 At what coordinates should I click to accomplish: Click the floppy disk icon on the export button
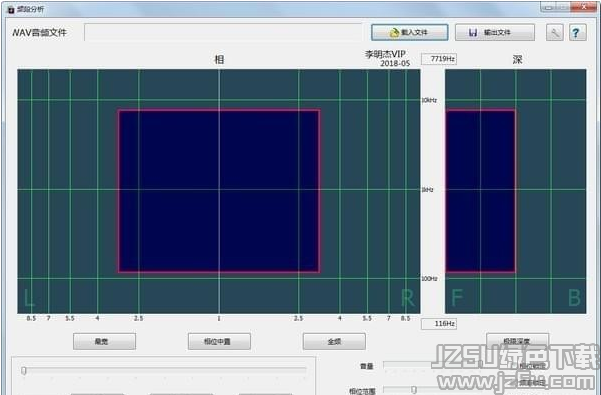click(473, 33)
